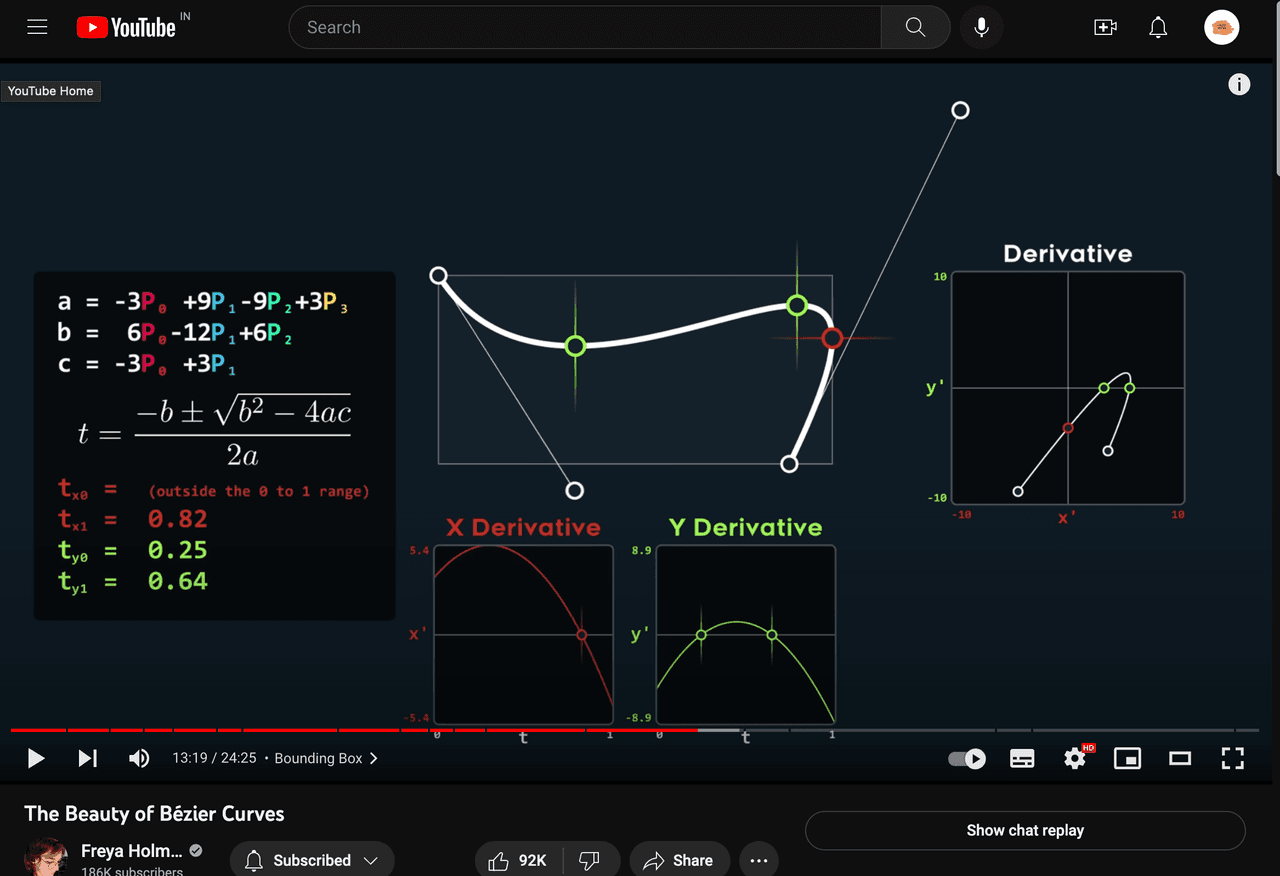
Task: Toggle subtitles/closed captions
Action: pos(1022,759)
